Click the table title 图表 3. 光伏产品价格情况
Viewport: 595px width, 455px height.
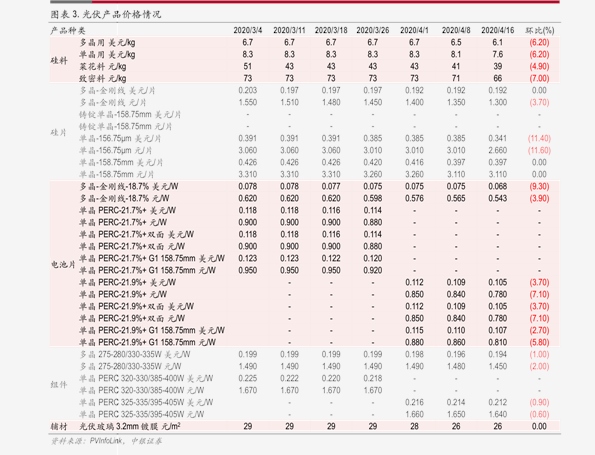click(x=106, y=14)
